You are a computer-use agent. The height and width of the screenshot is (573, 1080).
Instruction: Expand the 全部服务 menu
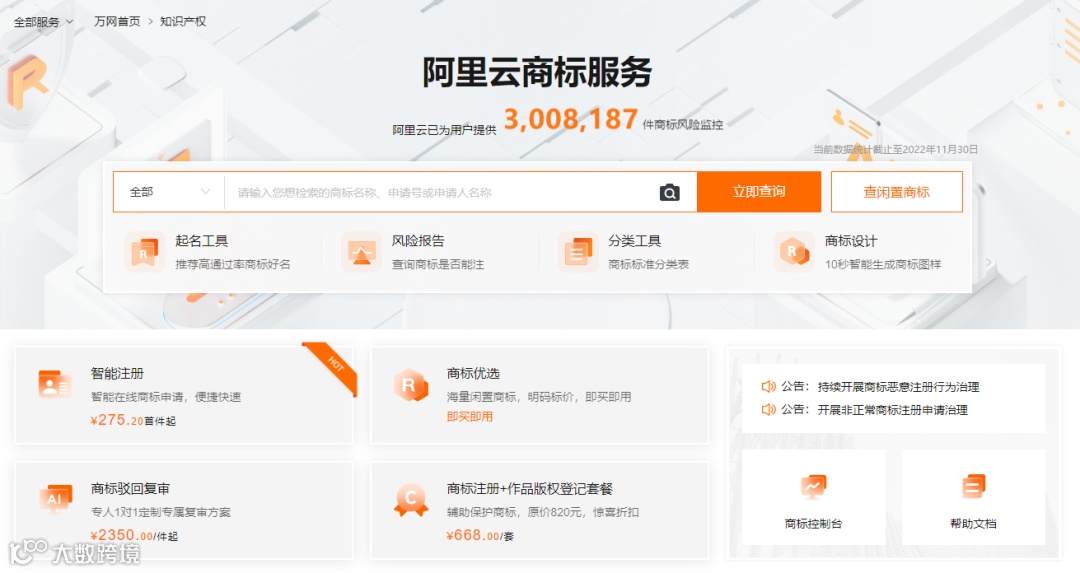[43, 22]
